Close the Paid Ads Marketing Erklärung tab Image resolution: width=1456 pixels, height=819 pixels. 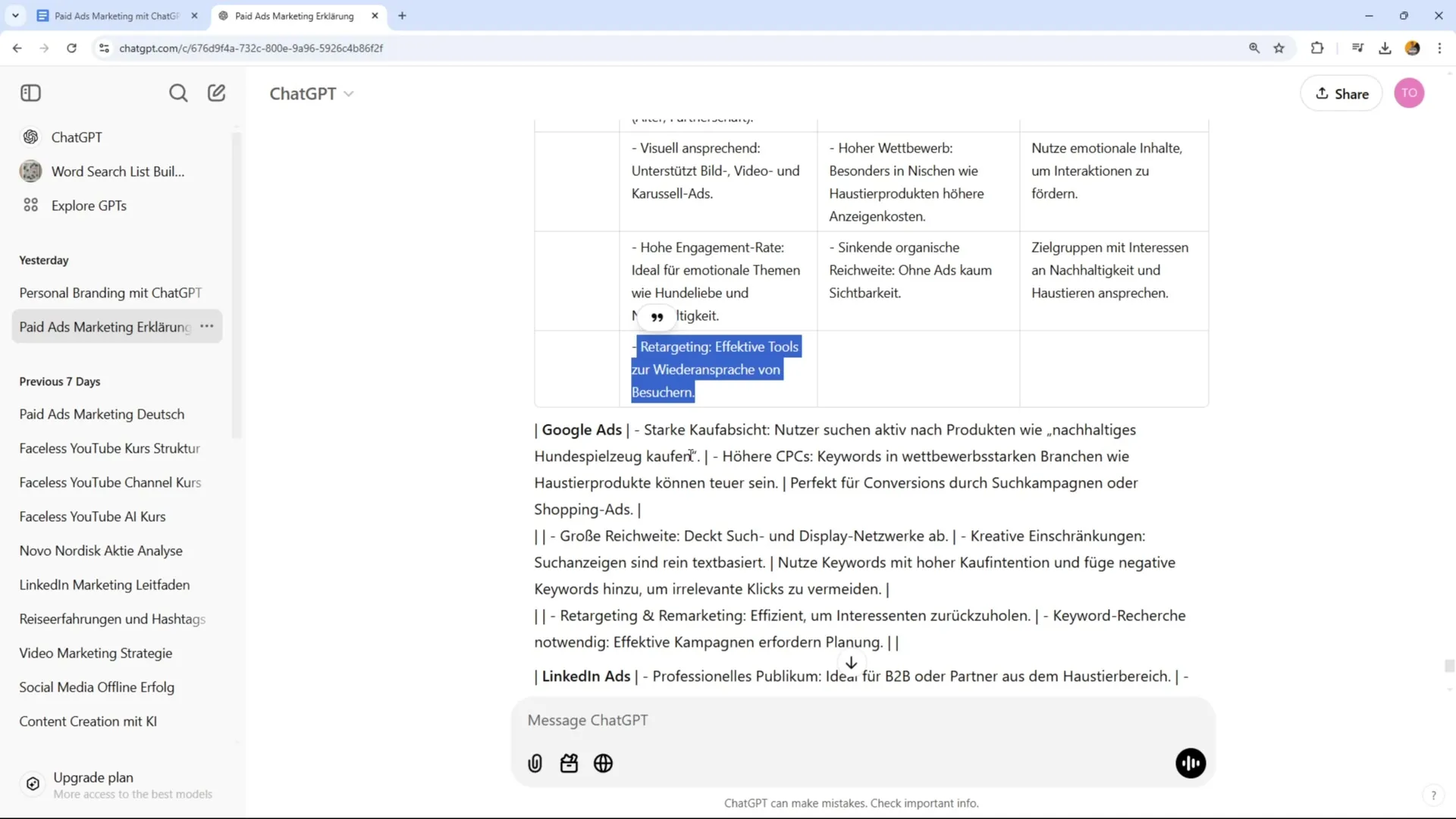click(x=375, y=16)
